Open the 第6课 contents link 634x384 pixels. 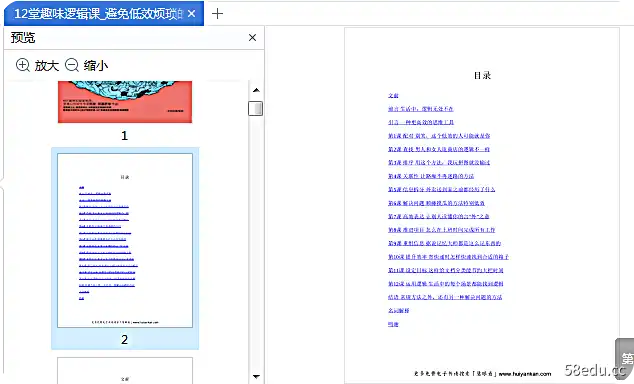[436, 203]
